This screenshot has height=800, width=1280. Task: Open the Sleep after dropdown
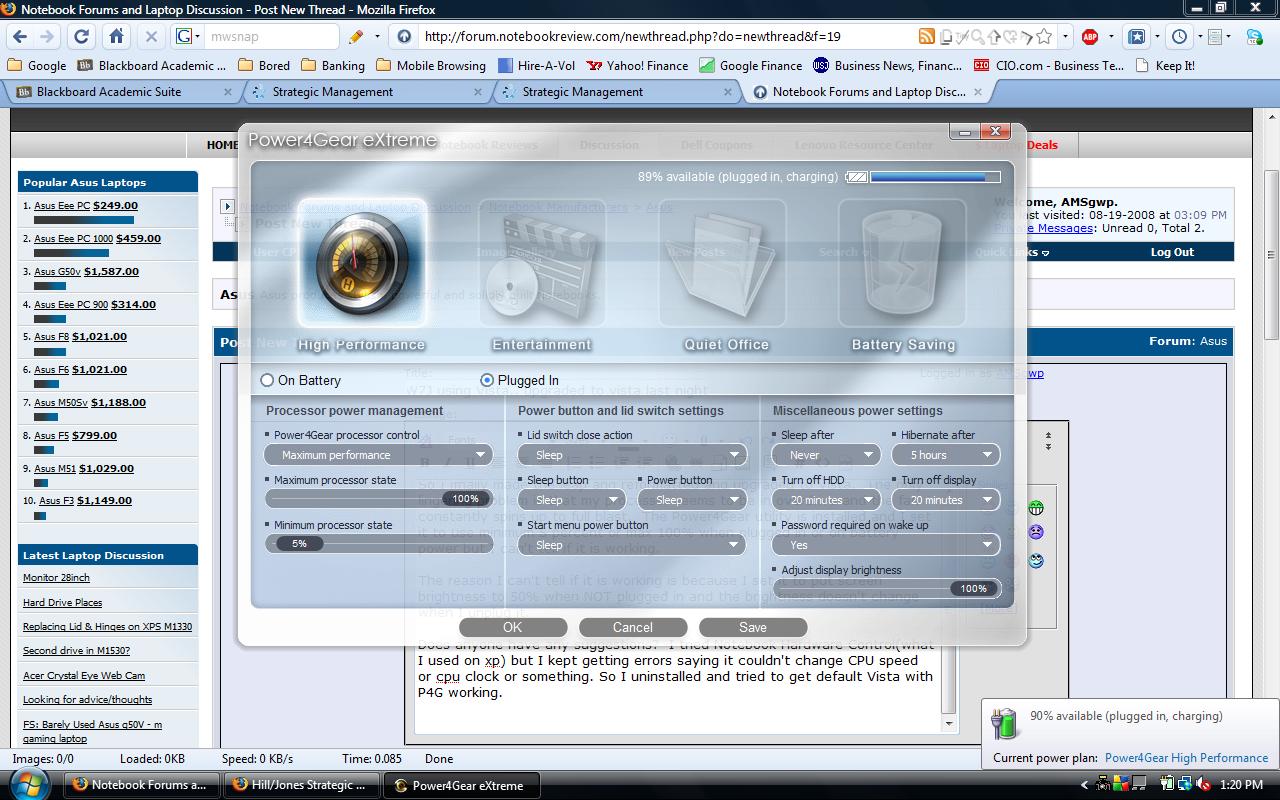tap(826, 455)
